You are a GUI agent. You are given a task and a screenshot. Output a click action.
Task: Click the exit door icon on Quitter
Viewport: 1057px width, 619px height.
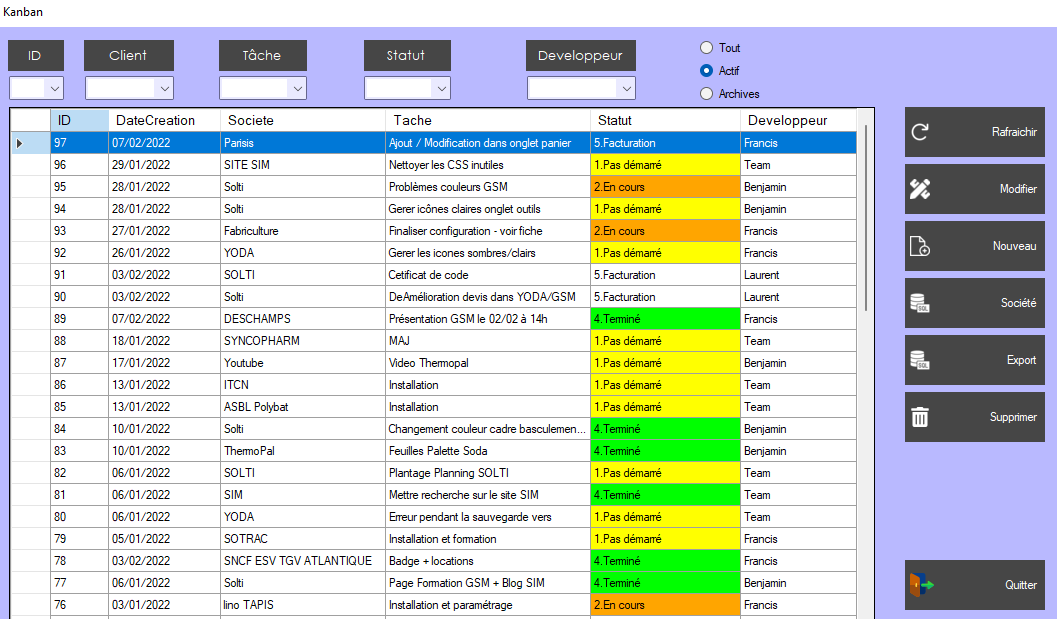click(x=922, y=585)
